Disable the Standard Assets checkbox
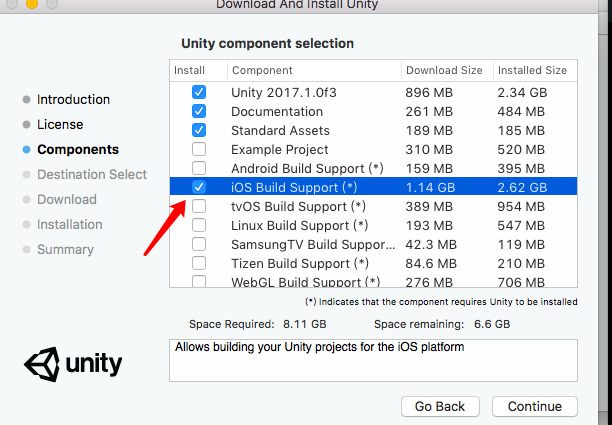612x425 pixels. (x=199, y=130)
